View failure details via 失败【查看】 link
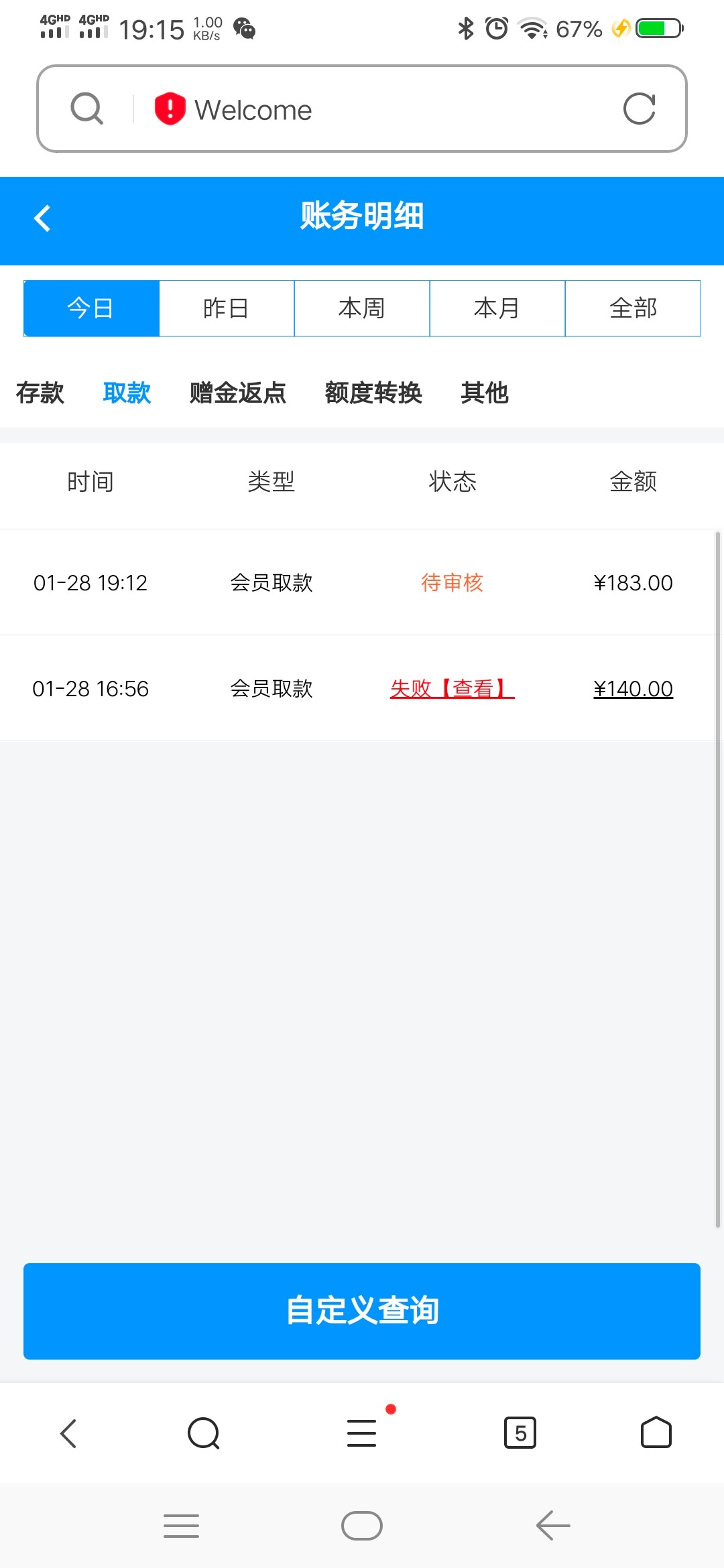 (452, 689)
